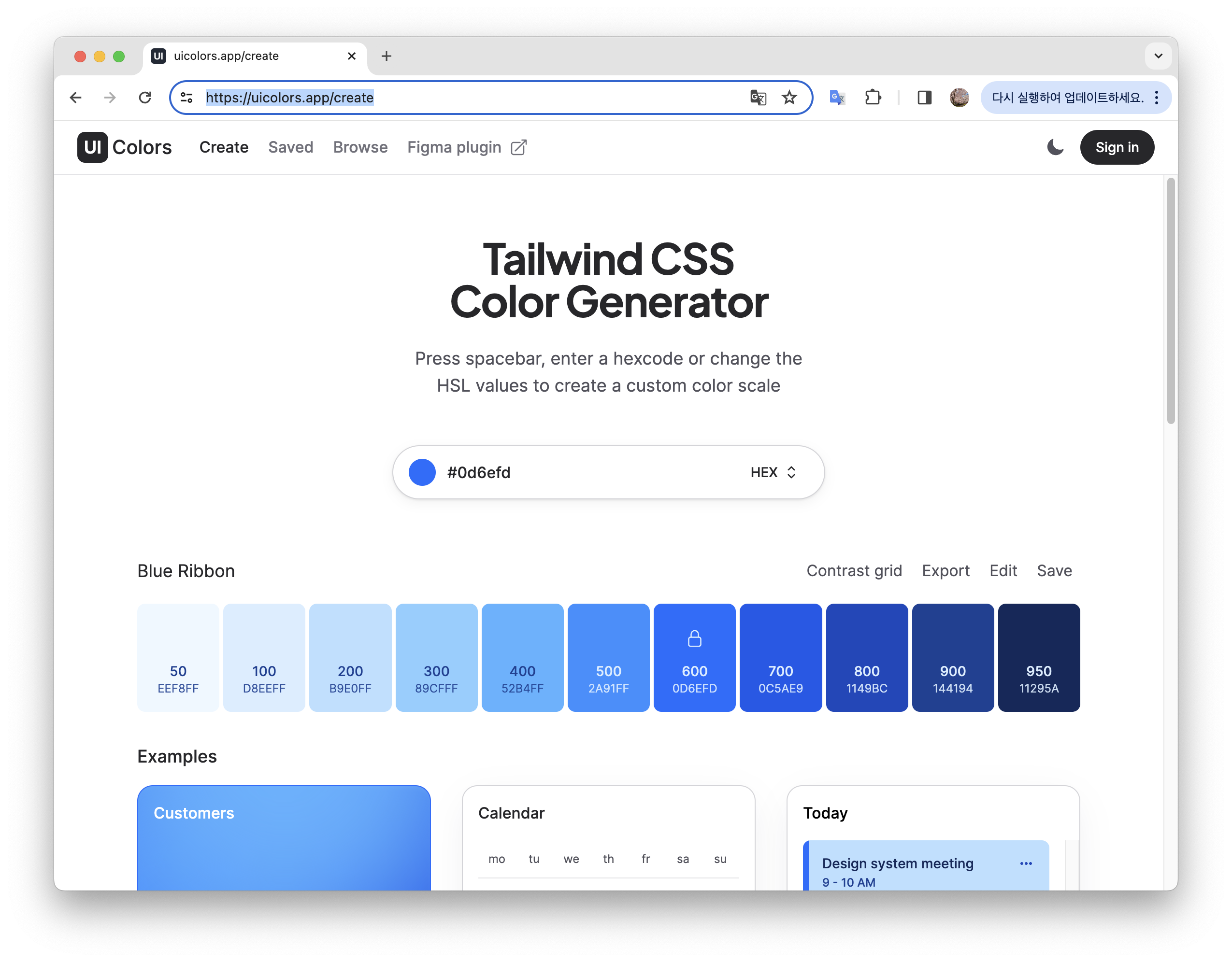Open Design system meeting options menu
The width and height of the screenshot is (1232, 962).
[x=1026, y=863]
